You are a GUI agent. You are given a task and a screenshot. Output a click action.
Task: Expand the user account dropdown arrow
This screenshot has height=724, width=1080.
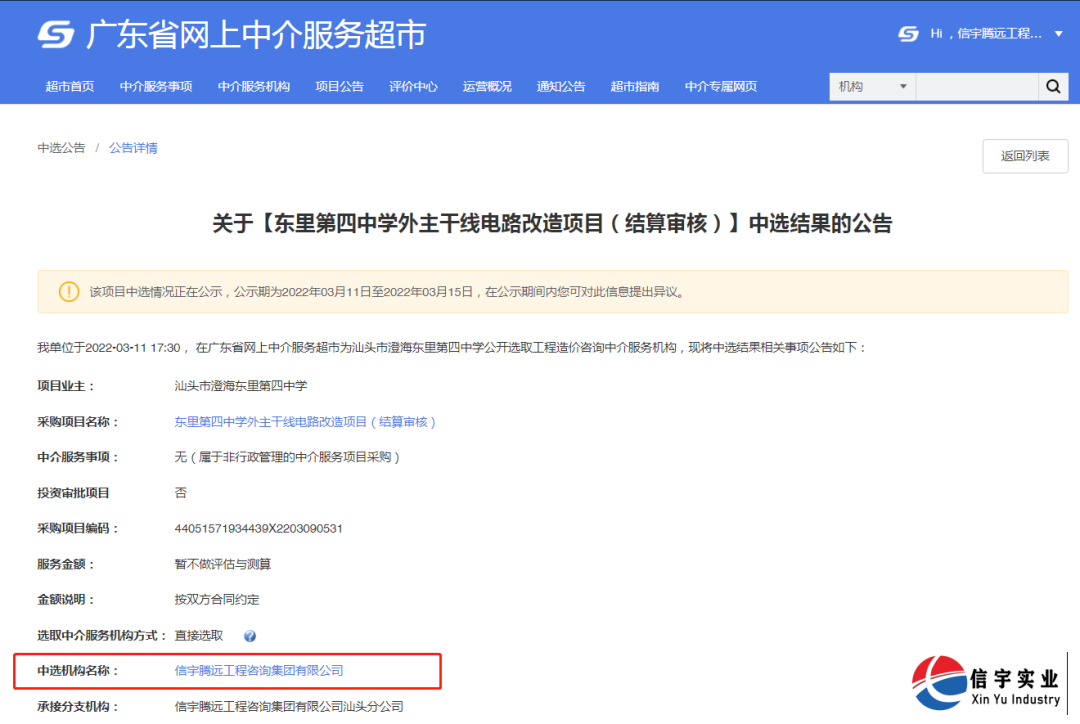click(x=1059, y=34)
